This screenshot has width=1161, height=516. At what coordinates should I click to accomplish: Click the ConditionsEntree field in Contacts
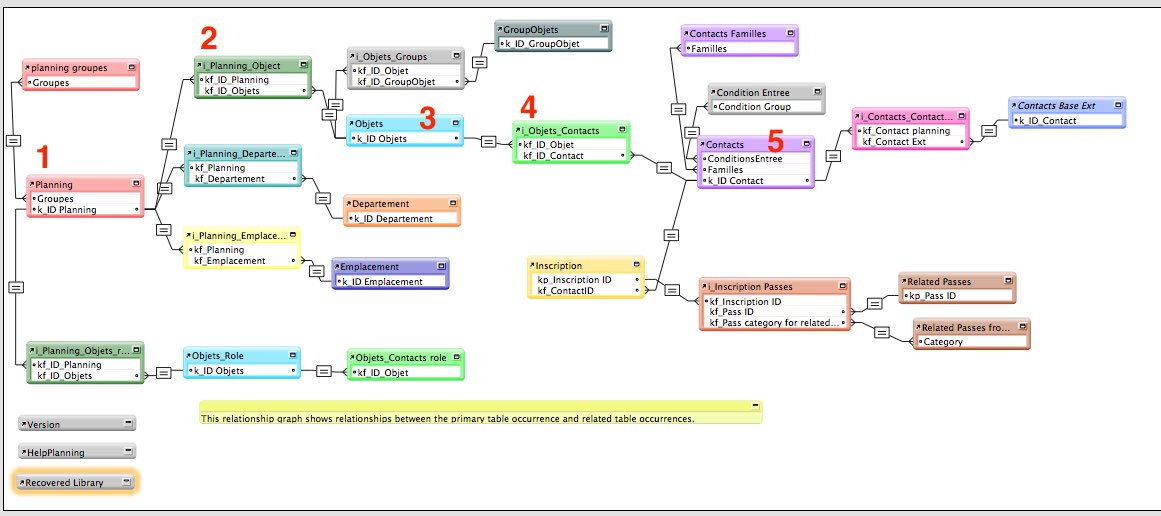pos(756,158)
